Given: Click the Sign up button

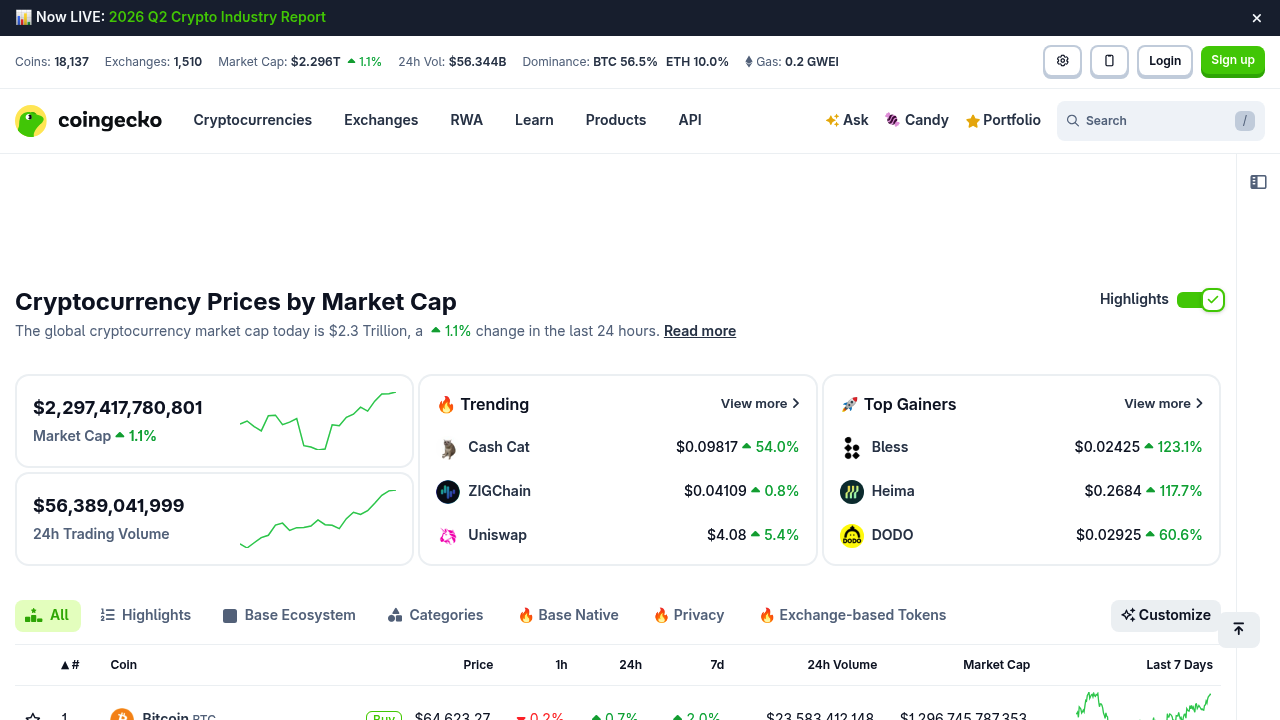Looking at the screenshot, I should click(x=1233, y=61).
